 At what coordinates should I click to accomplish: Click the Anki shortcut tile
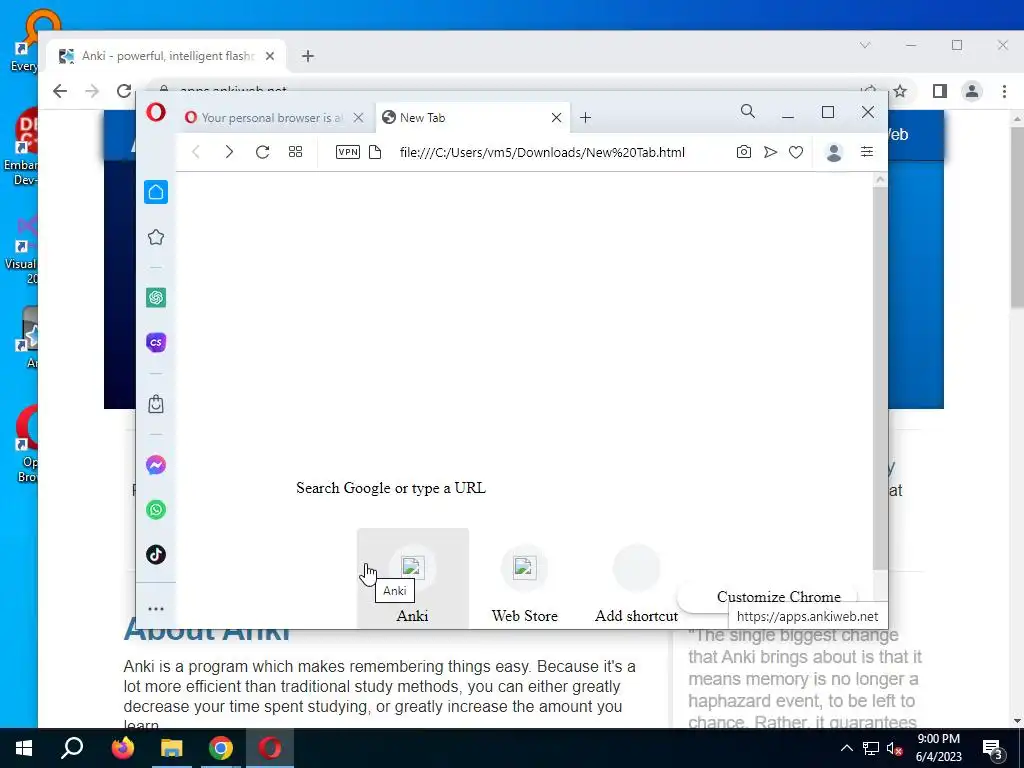click(x=413, y=579)
